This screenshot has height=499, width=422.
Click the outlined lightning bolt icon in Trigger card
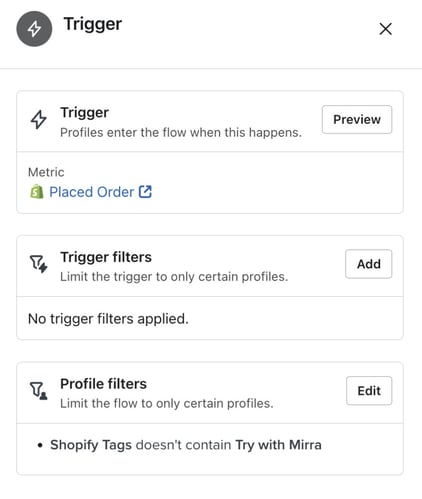39,119
